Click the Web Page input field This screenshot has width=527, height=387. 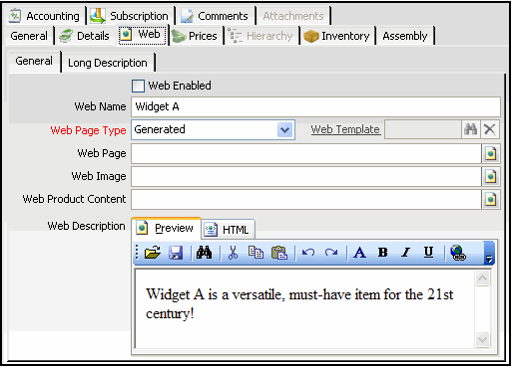coord(306,154)
